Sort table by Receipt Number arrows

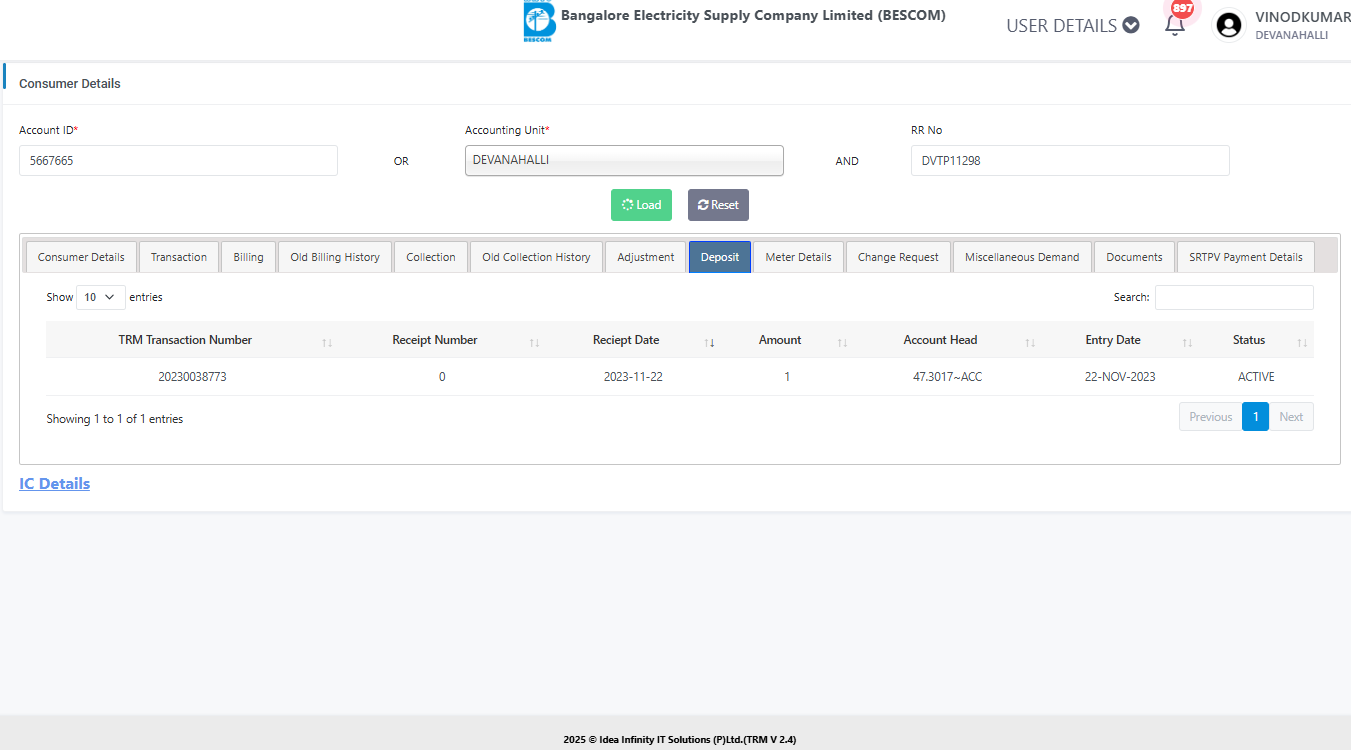534,342
